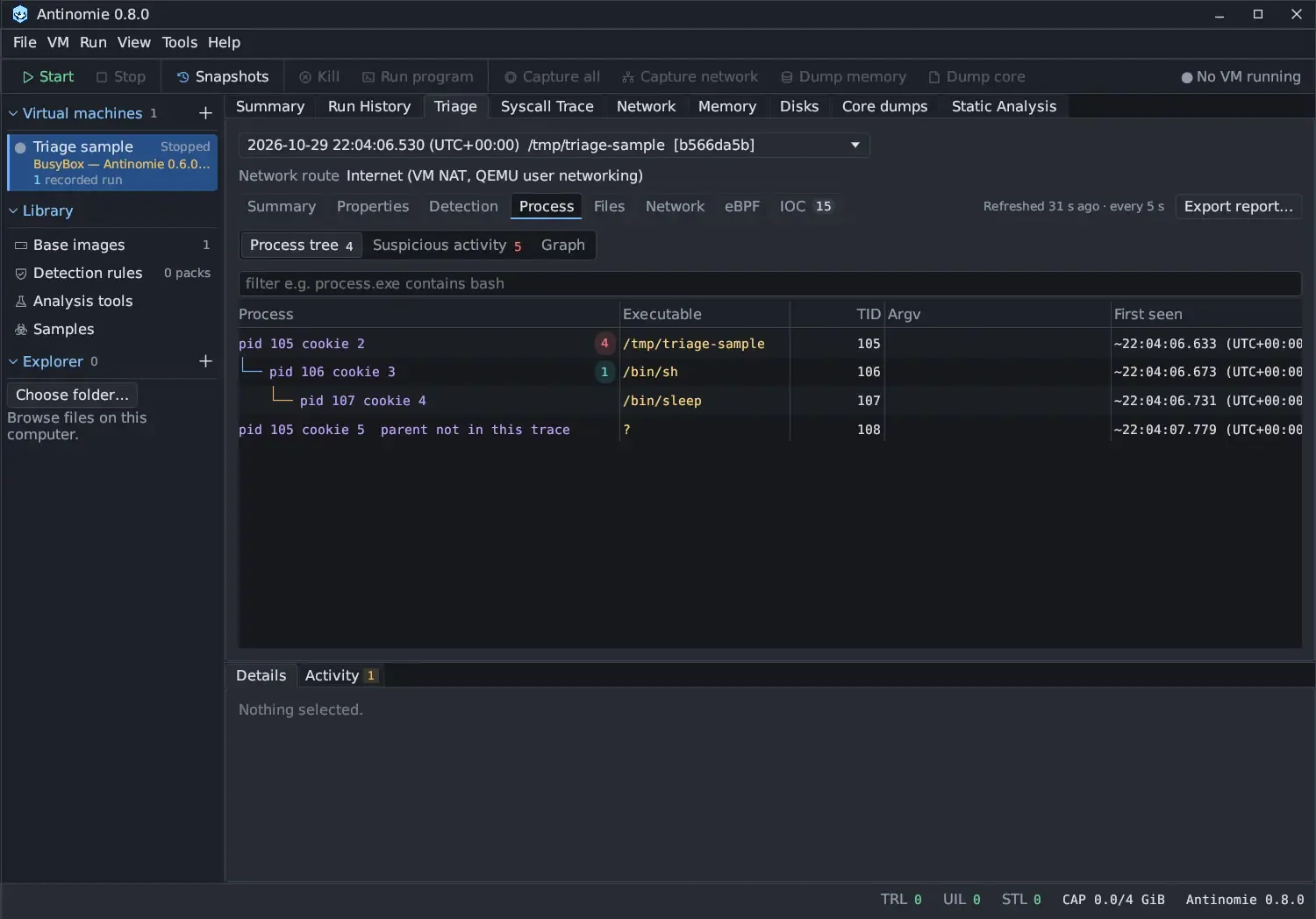Image resolution: width=1316 pixels, height=919 pixels.
Task: Open Base images in Library
Action: (112, 245)
